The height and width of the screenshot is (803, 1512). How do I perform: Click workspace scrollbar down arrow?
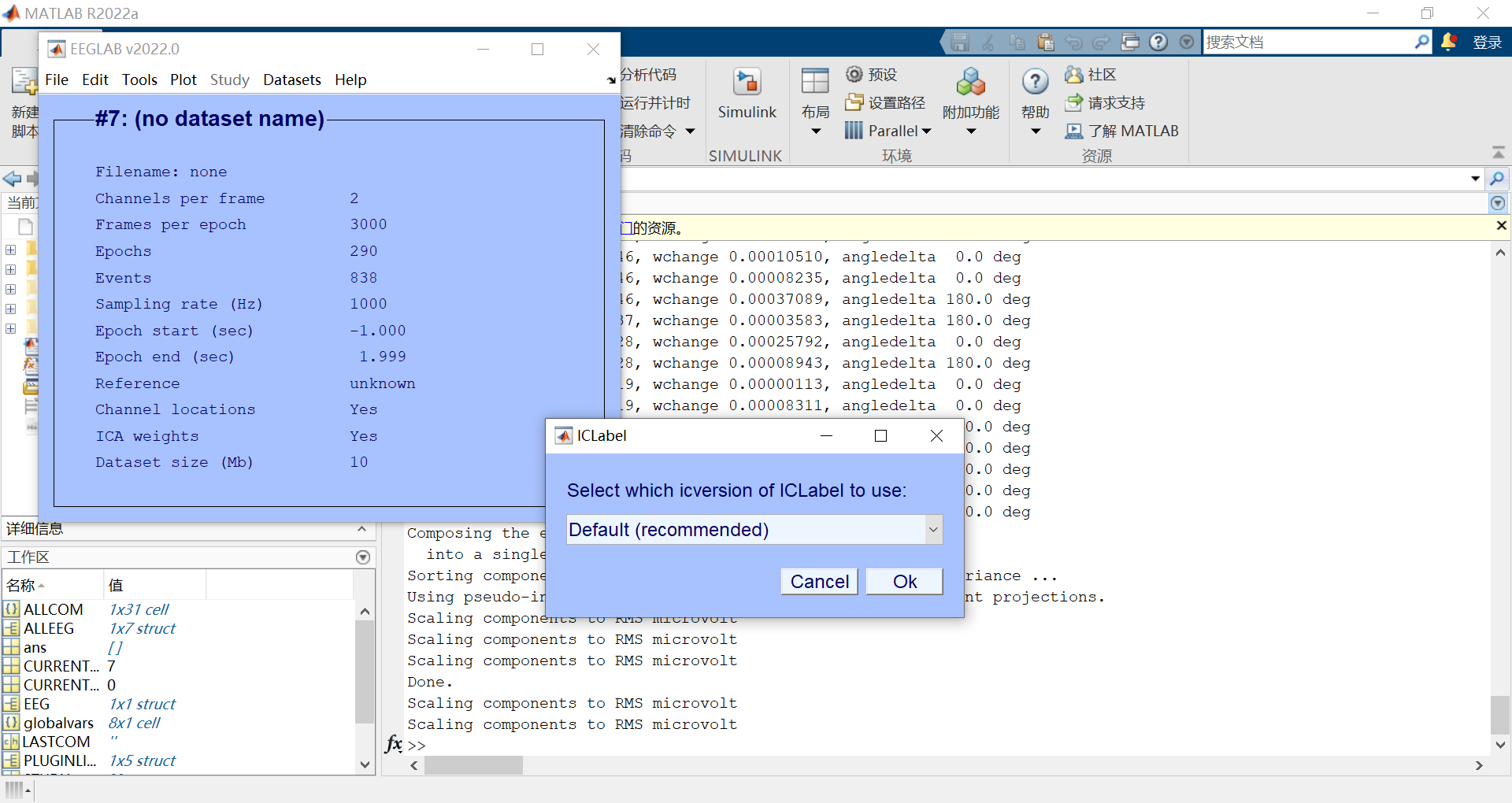(x=364, y=764)
